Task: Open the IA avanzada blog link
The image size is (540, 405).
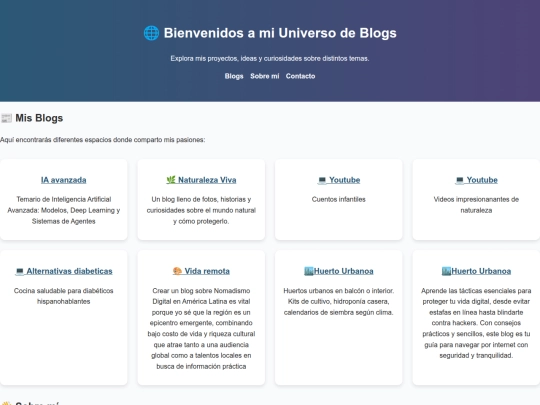Action: click(x=64, y=180)
